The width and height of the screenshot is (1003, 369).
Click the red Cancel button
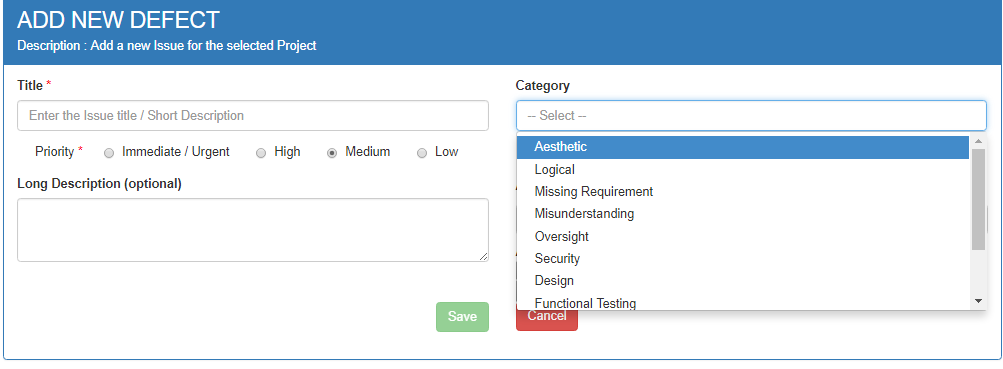tap(546, 320)
